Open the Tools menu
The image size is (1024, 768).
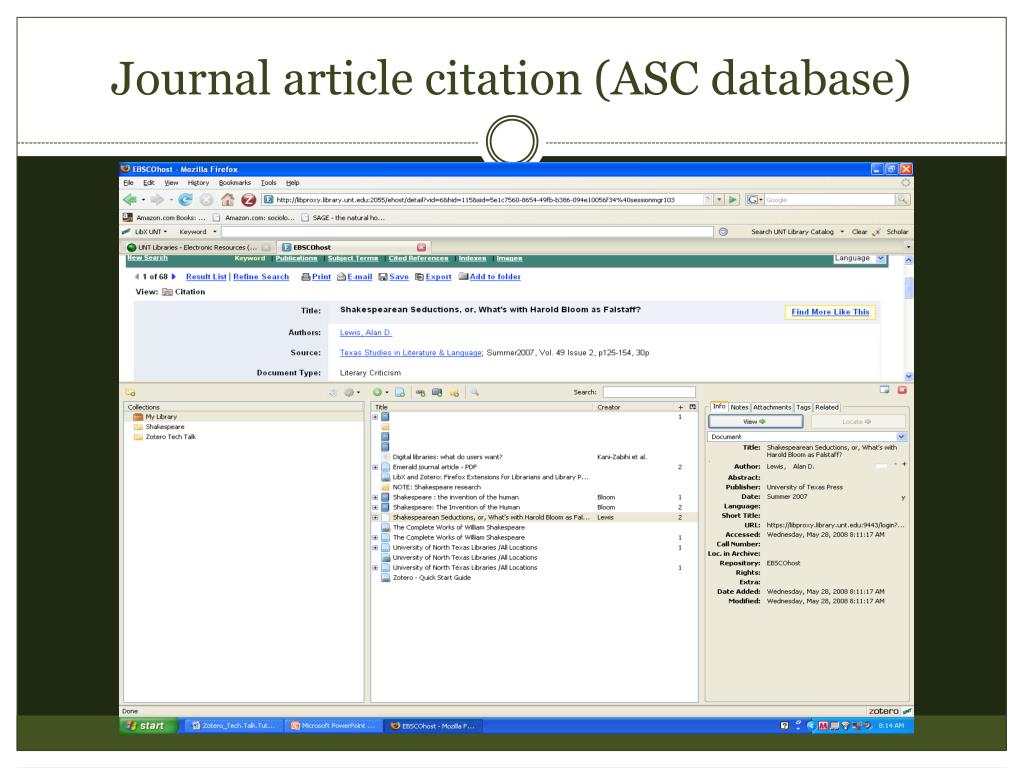click(x=268, y=183)
